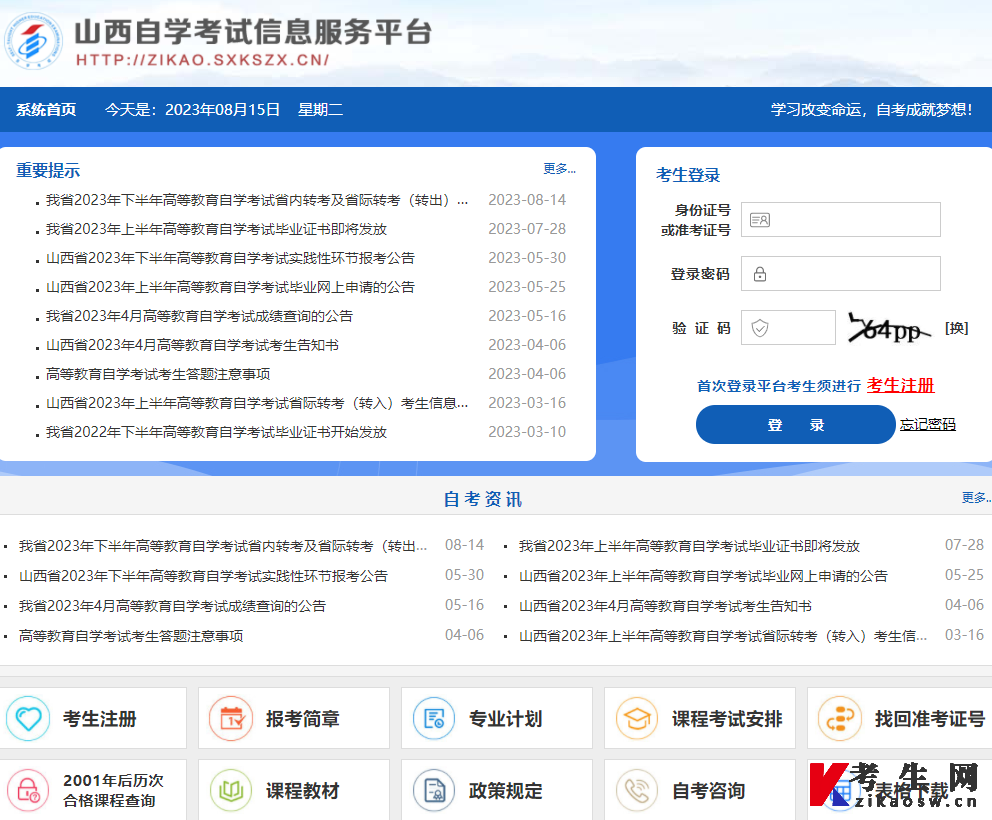Open 我省2022年下半年...毕业证书开始发放 notice
The height and width of the screenshot is (820, 992).
[216, 432]
